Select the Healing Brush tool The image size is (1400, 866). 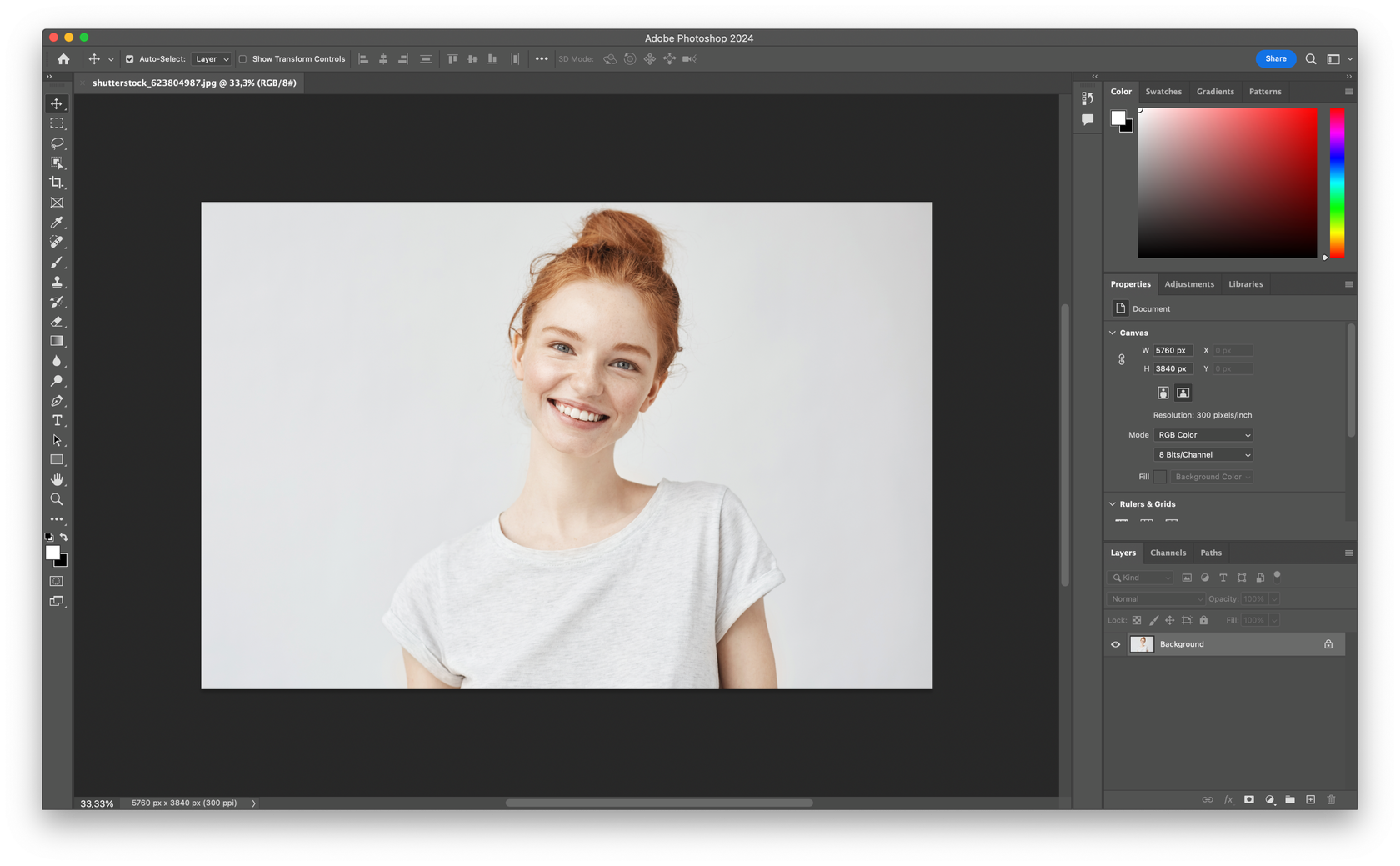[57, 243]
